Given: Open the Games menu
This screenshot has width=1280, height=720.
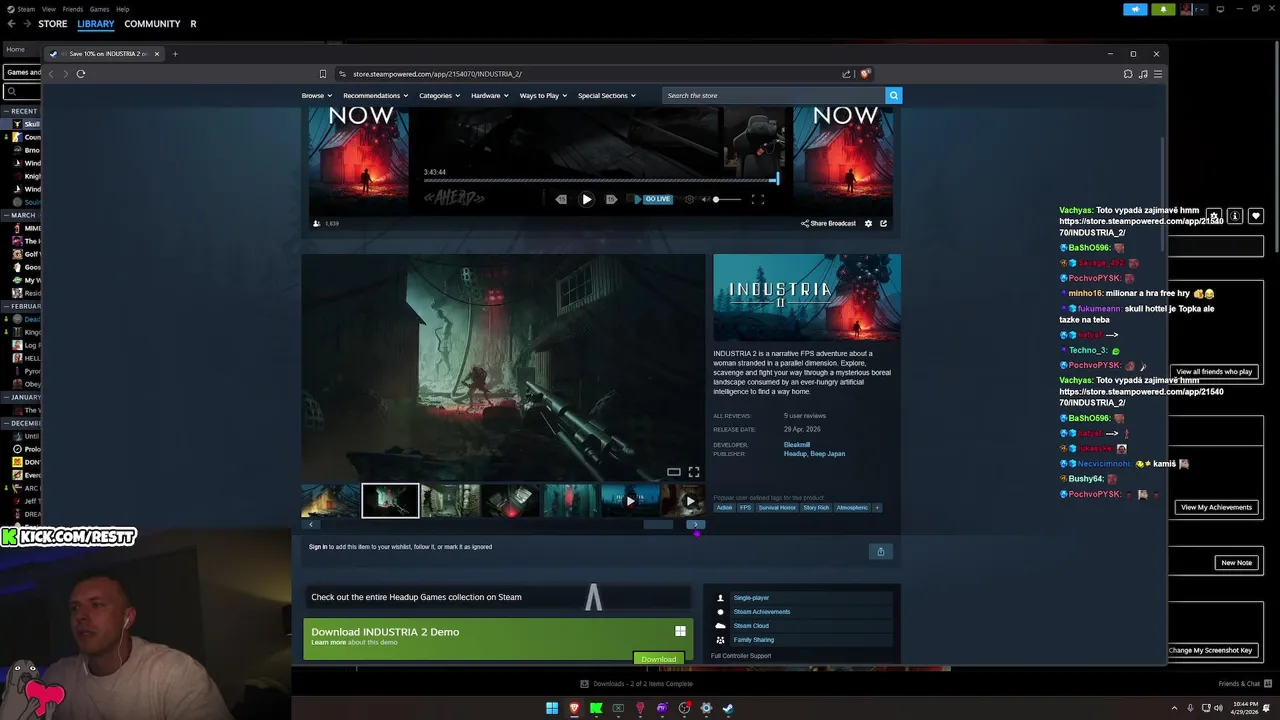Looking at the screenshot, I should 99,9.
